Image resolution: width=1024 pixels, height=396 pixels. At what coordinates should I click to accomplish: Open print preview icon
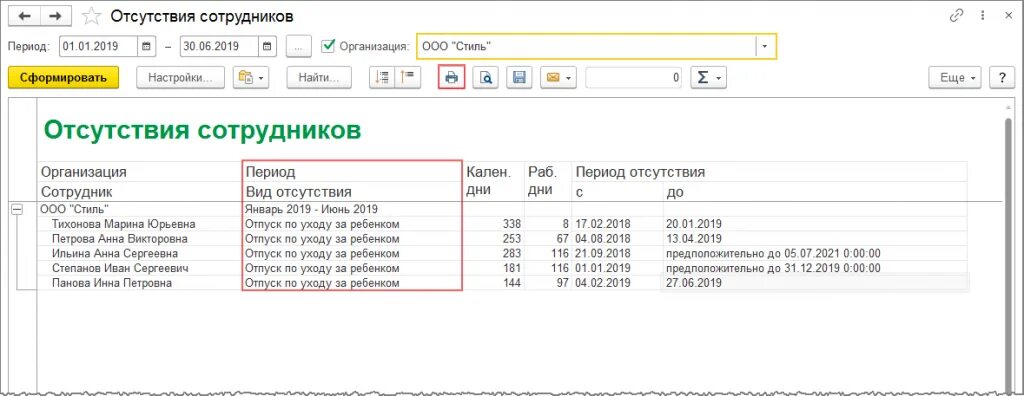pyautogui.click(x=486, y=78)
